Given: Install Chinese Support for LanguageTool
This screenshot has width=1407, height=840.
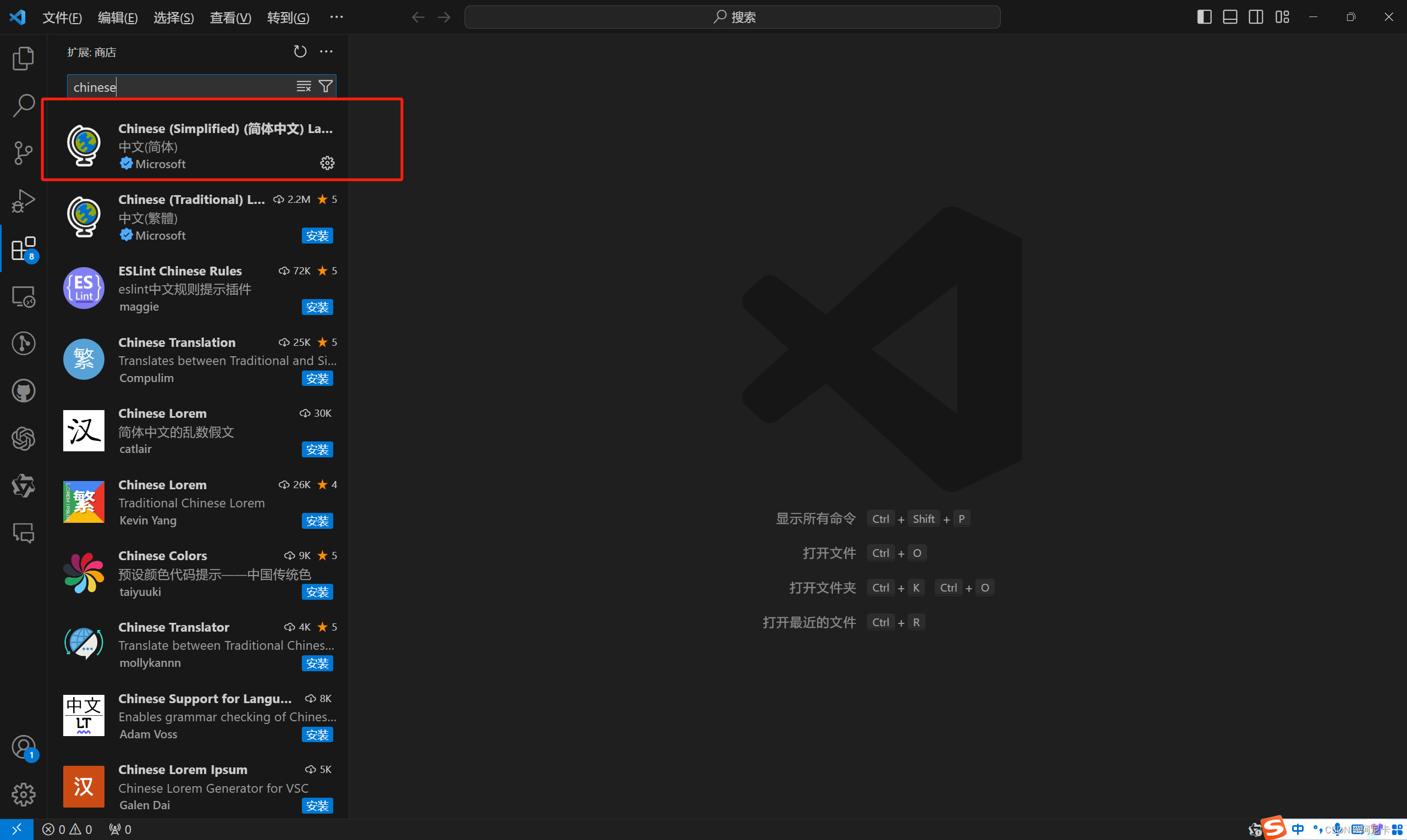Looking at the screenshot, I should (317, 734).
